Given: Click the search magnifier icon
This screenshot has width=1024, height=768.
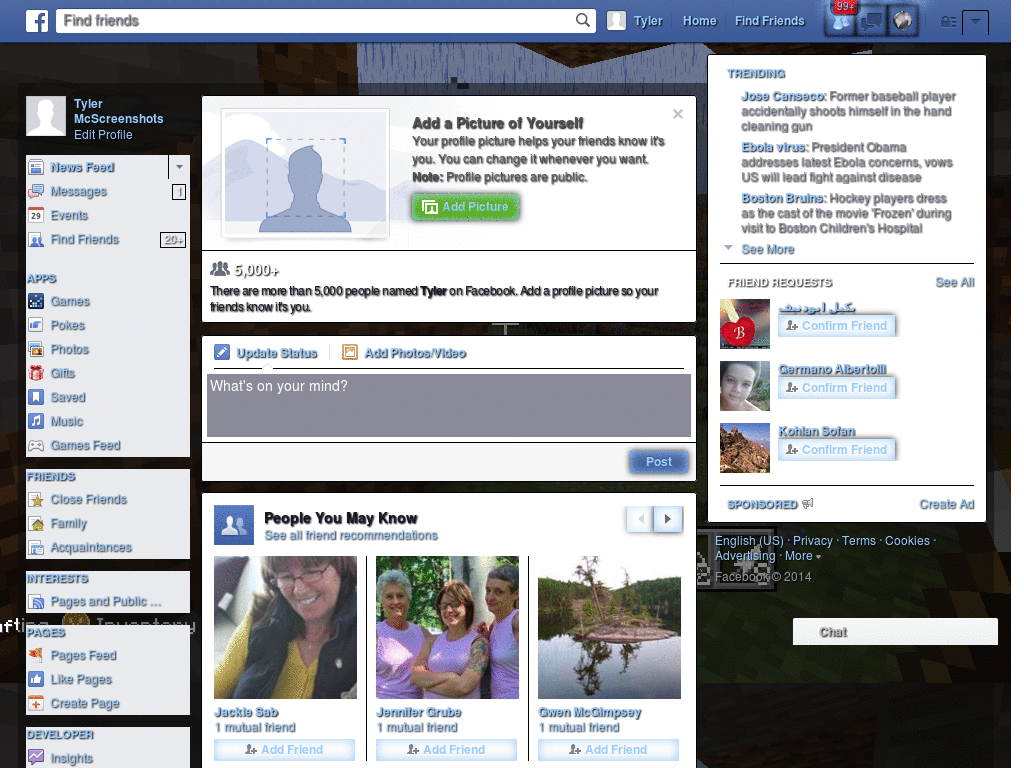Looking at the screenshot, I should click(582, 20).
